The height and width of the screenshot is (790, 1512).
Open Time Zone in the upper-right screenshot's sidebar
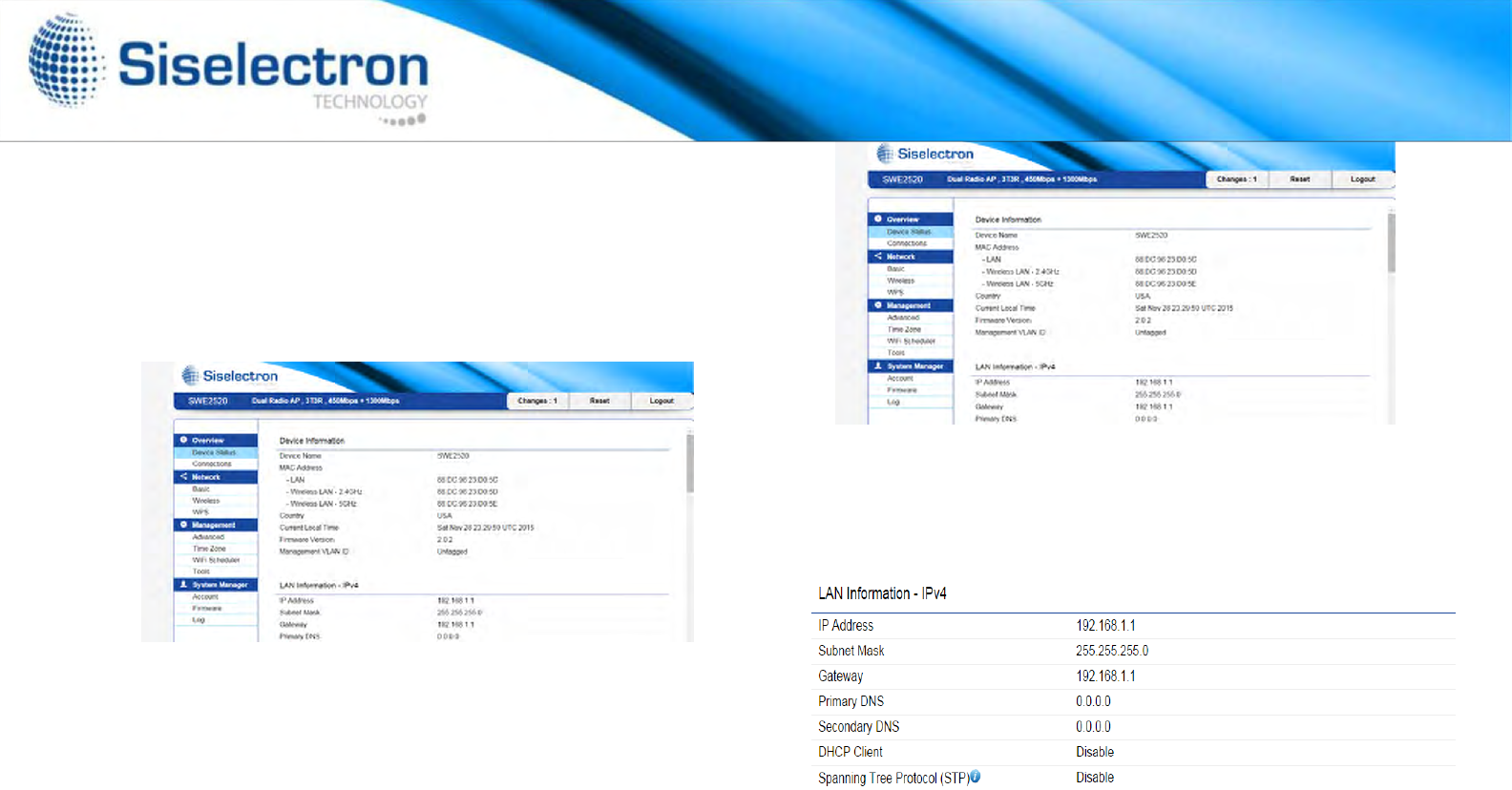[904, 329]
